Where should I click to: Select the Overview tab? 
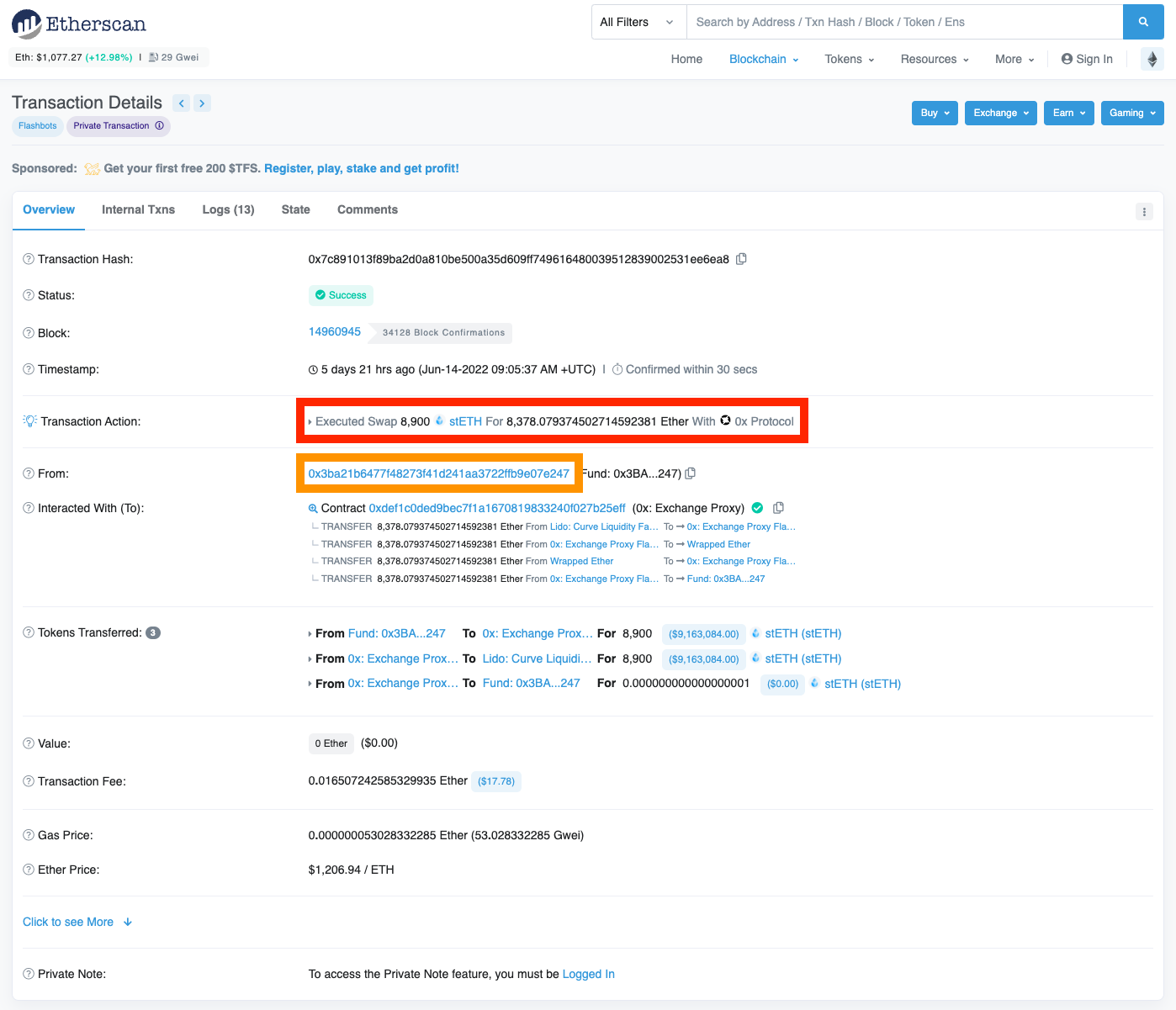[x=49, y=209]
